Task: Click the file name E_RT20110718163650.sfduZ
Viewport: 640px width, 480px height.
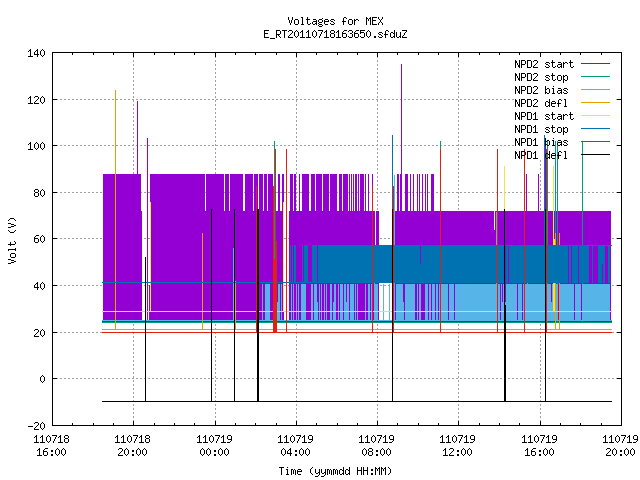Action: click(x=335, y=34)
